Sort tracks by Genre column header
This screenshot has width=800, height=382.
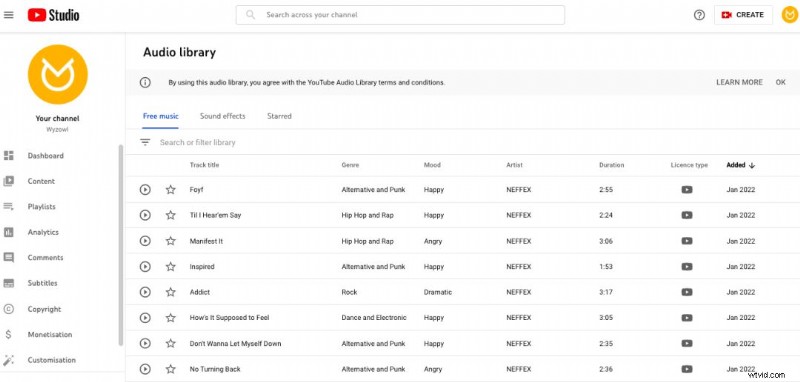click(350, 165)
